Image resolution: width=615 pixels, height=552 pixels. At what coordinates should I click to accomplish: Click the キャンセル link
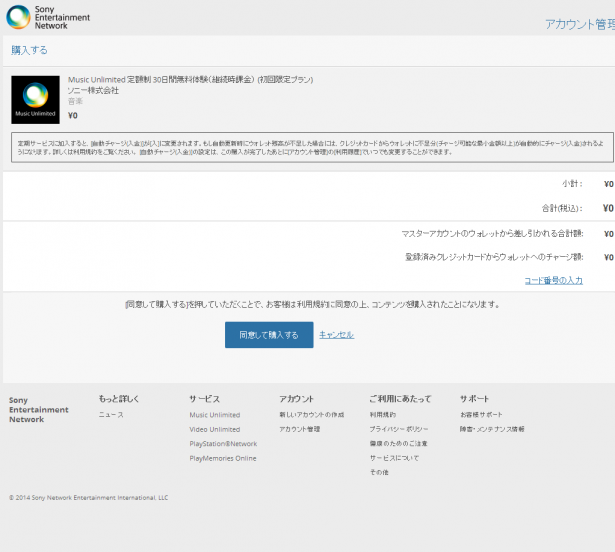(x=337, y=335)
